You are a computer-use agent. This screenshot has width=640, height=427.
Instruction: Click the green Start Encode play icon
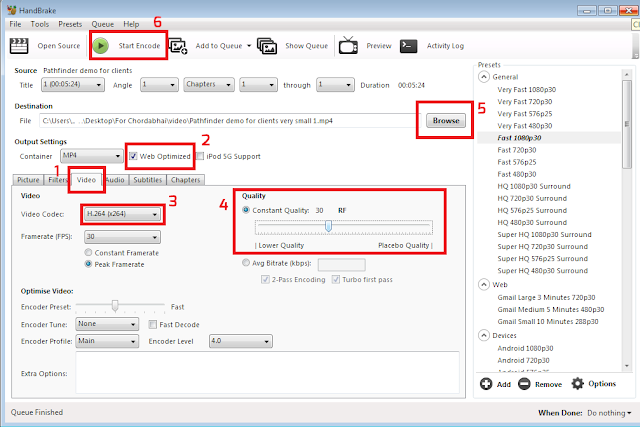coord(100,46)
